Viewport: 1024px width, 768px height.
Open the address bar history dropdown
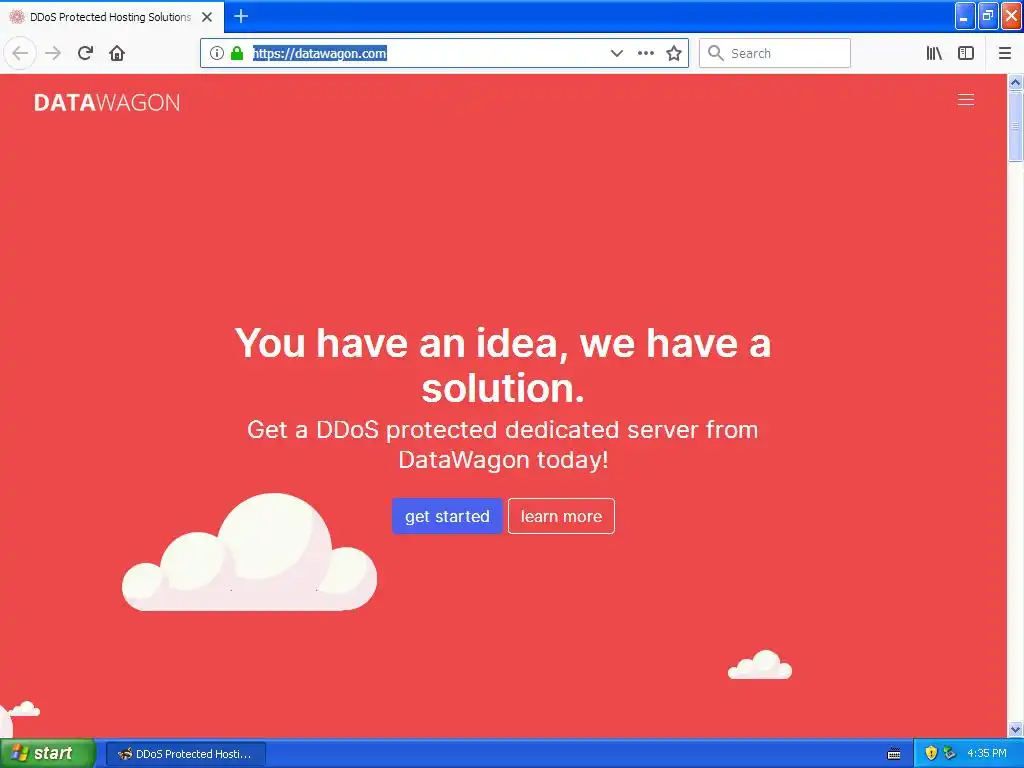(616, 53)
